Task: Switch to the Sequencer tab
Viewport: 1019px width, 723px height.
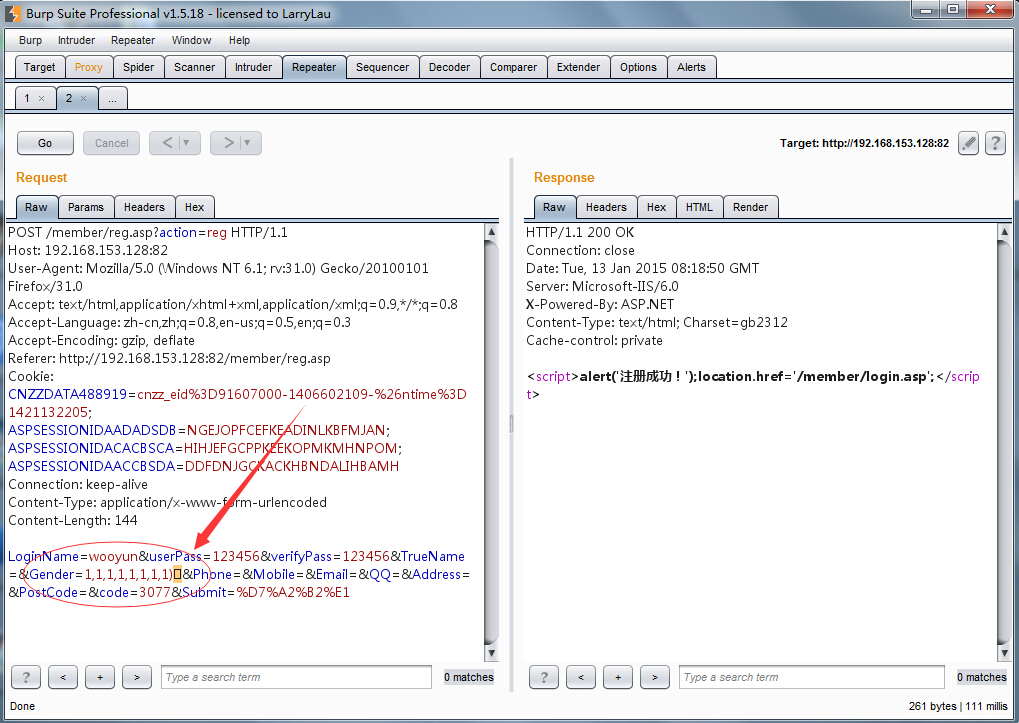Action: [x=382, y=67]
